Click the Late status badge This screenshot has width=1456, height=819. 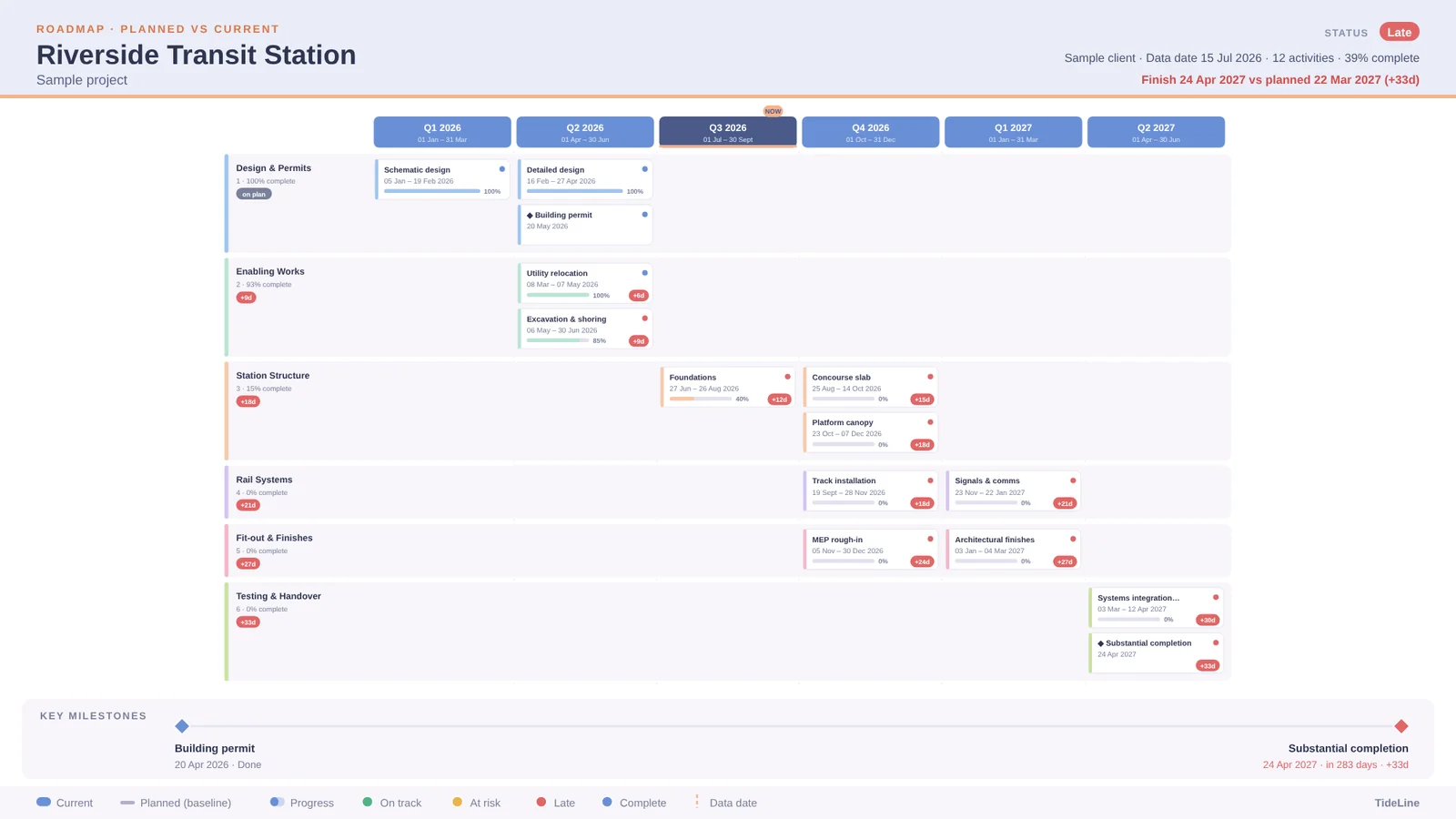point(1399,32)
